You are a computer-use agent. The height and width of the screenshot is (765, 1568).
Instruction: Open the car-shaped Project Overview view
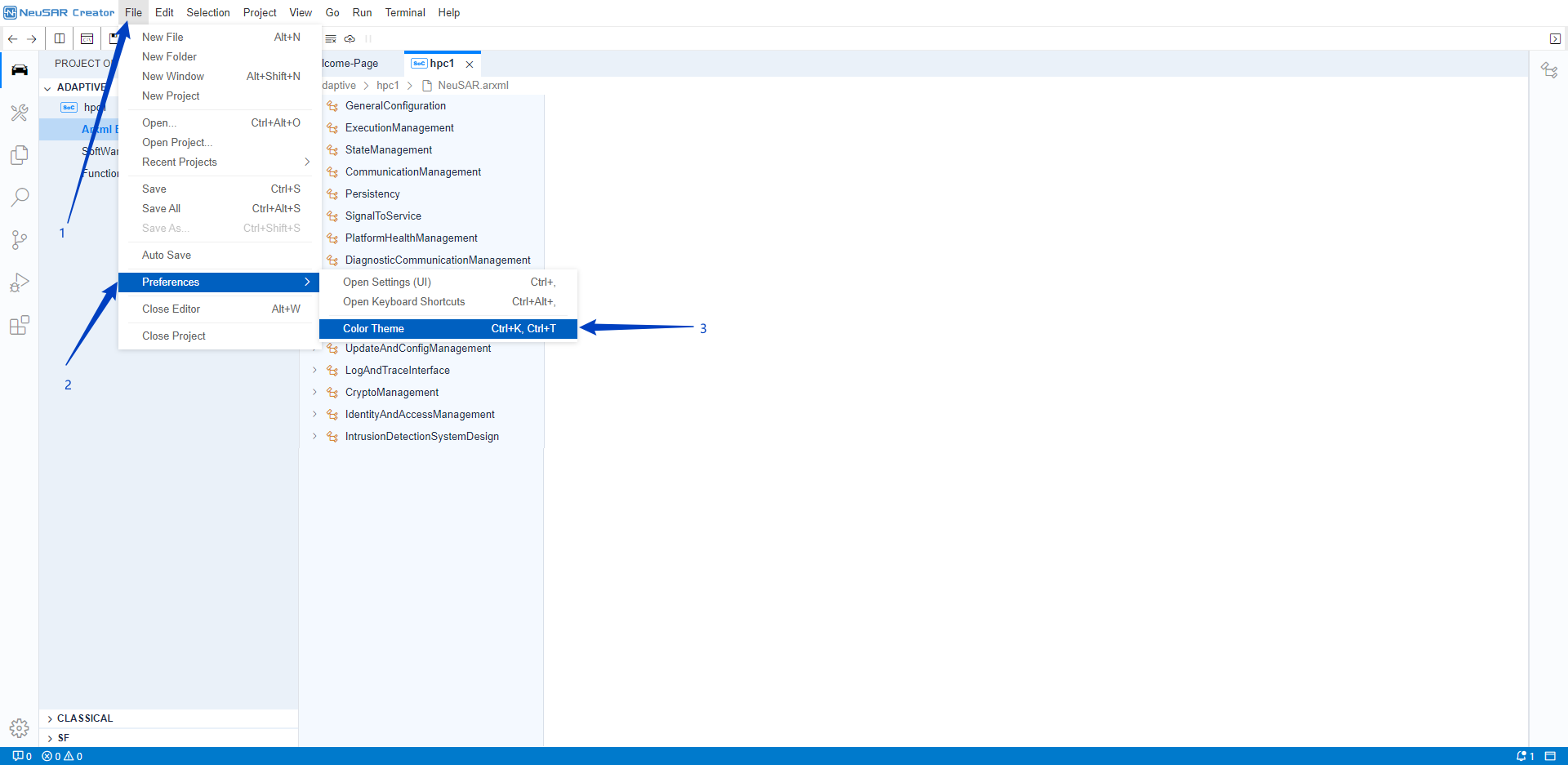tap(20, 70)
